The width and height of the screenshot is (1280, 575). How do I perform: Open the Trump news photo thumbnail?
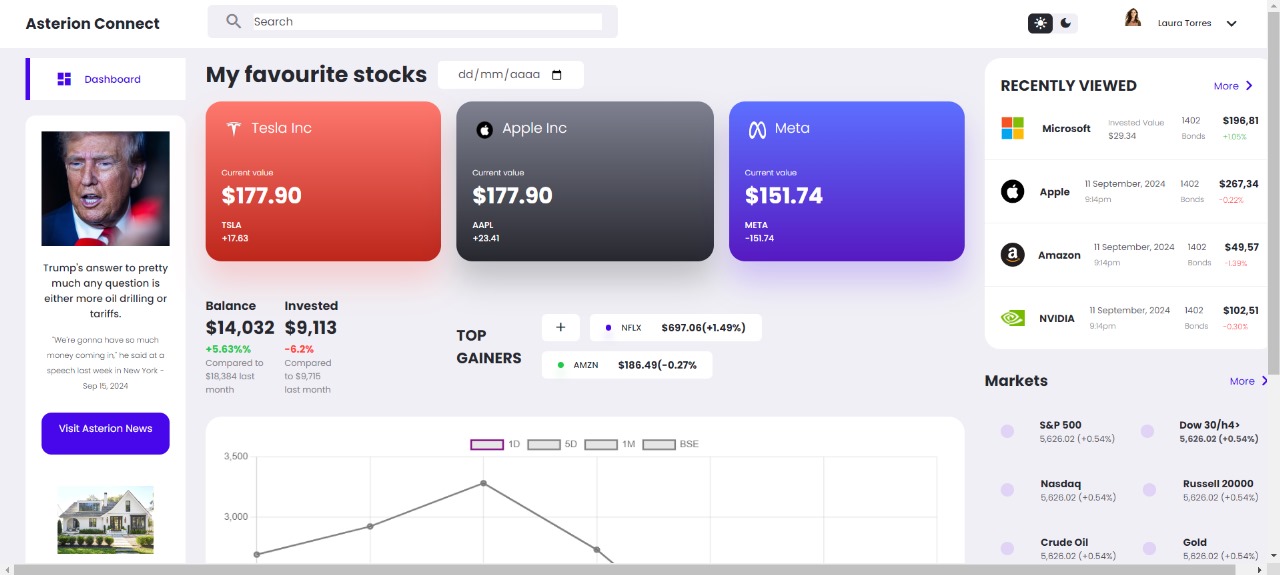105,188
